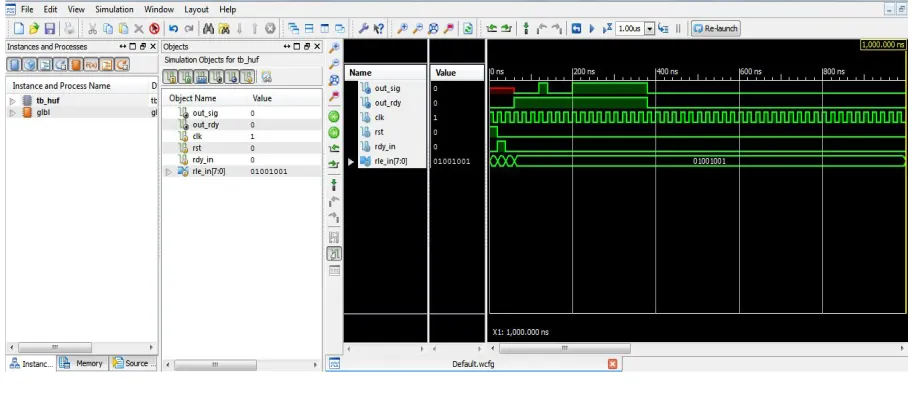Open the Help menu
The height and width of the screenshot is (394, 912).
[227, 9]
